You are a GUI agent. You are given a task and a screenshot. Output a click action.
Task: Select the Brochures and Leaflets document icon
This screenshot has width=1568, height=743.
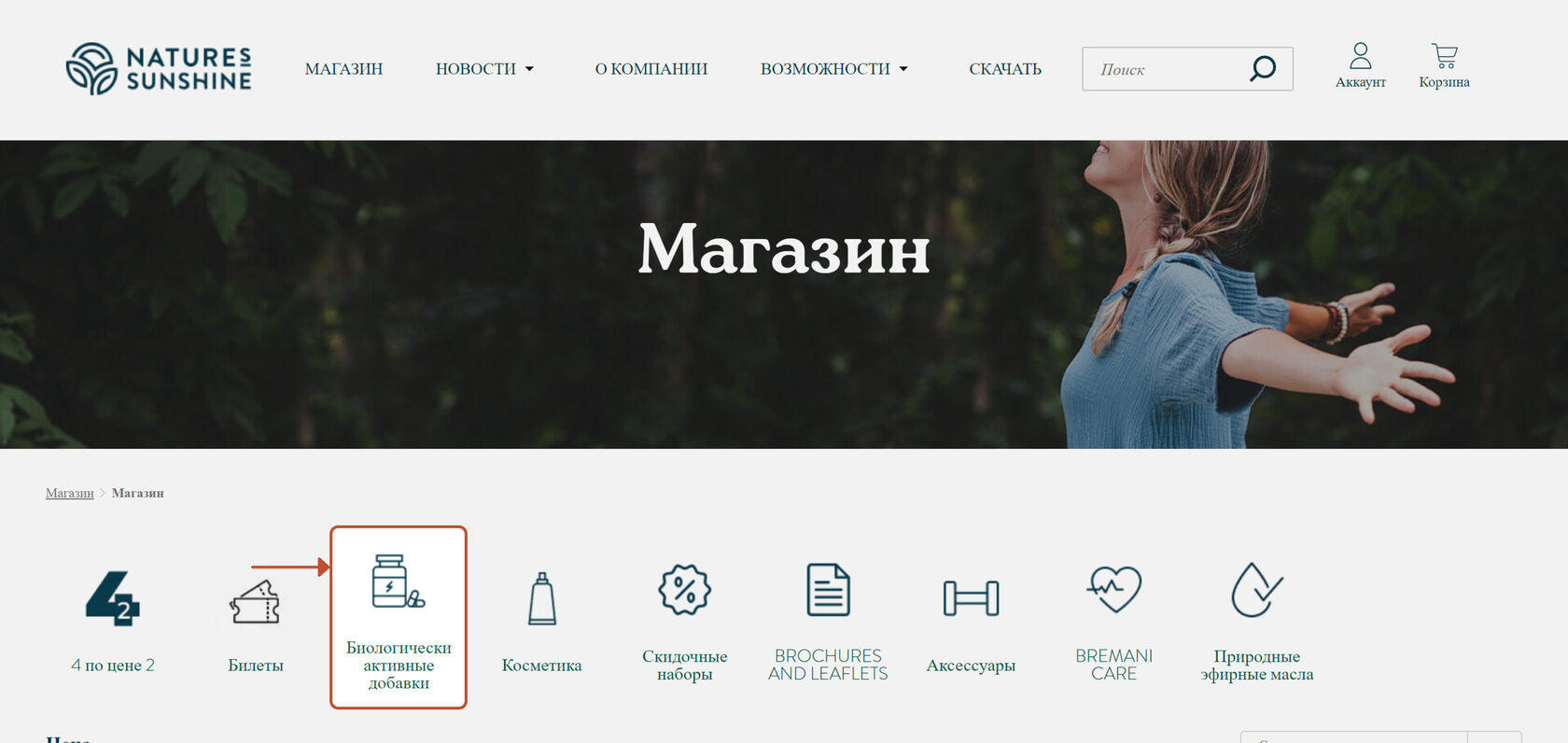point(828,590)
